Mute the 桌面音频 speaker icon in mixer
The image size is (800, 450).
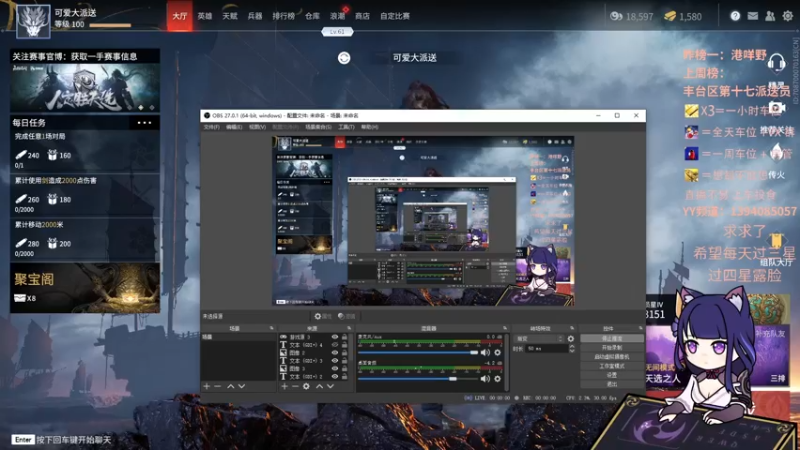(485, 379)
